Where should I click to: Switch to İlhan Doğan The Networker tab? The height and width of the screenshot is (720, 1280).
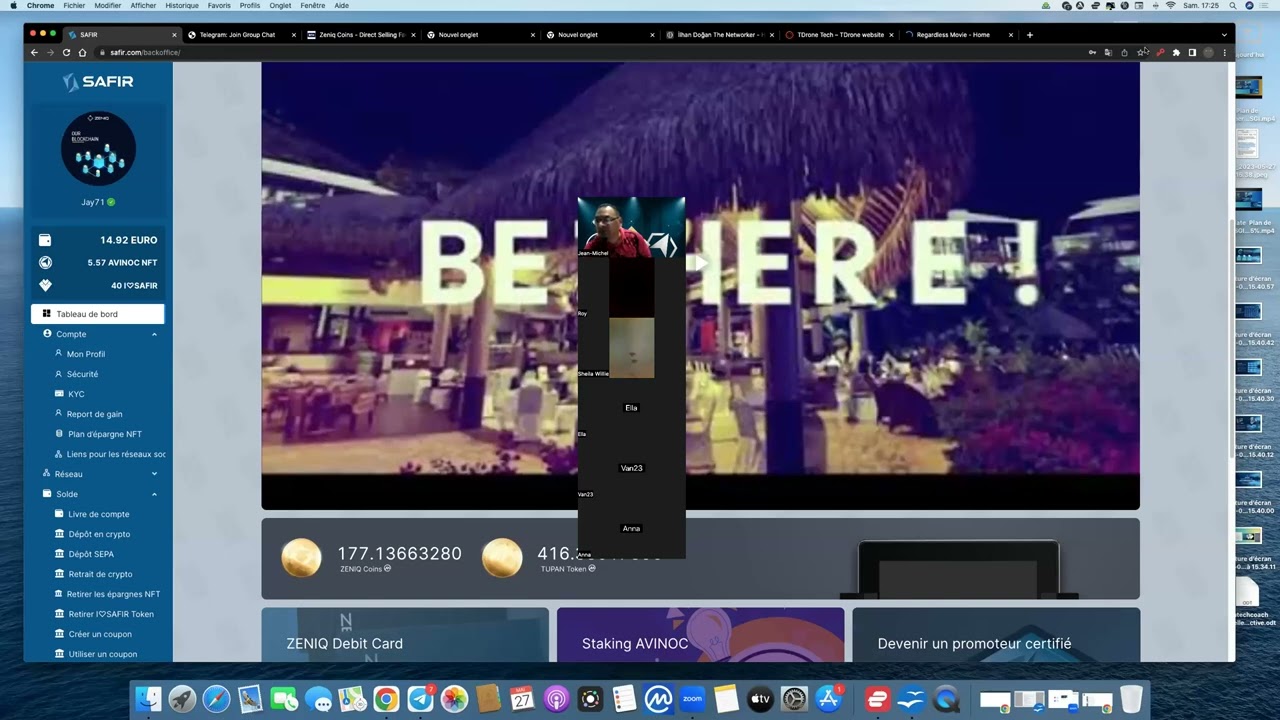click(x=720, y=35)
